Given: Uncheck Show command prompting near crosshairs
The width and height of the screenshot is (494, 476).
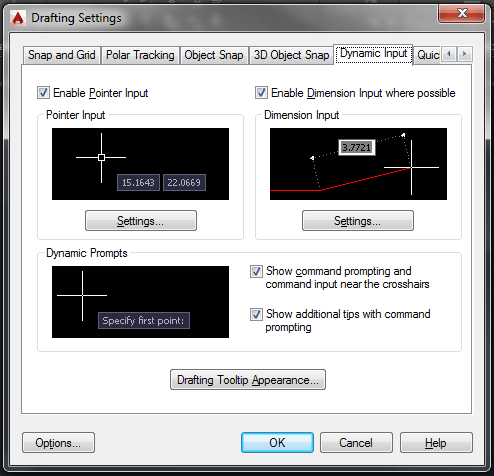Looking at the screenshot, I should (256, 272).
